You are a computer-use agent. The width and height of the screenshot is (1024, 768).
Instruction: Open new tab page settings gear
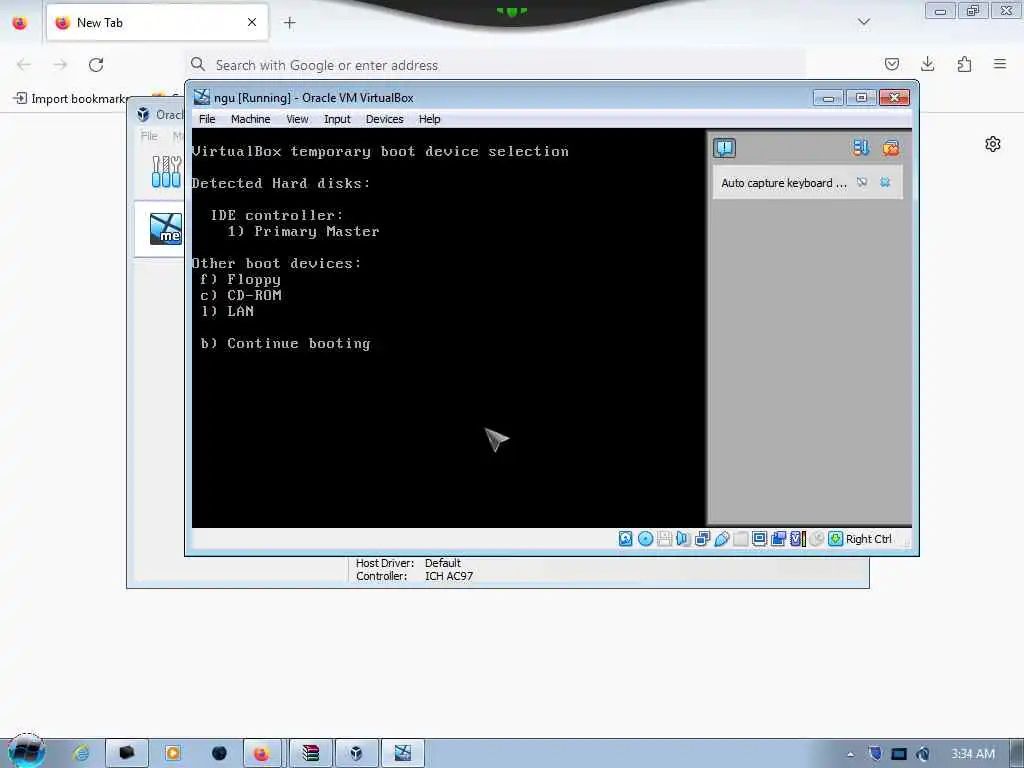point(993,144)
